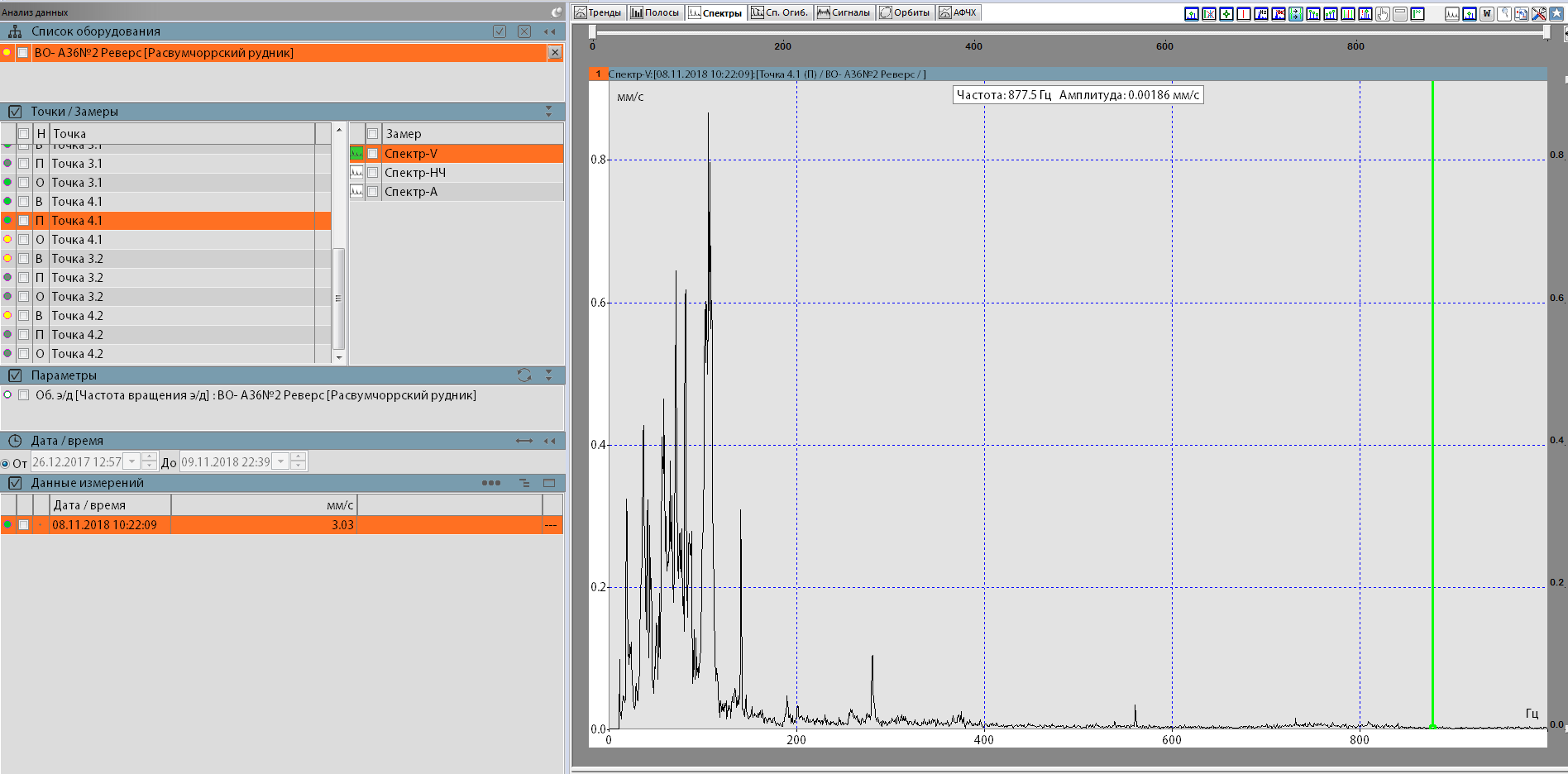Switch to the Сигналы tab
The height and width of the screenshot is (774, 1568).
(844, 12)
